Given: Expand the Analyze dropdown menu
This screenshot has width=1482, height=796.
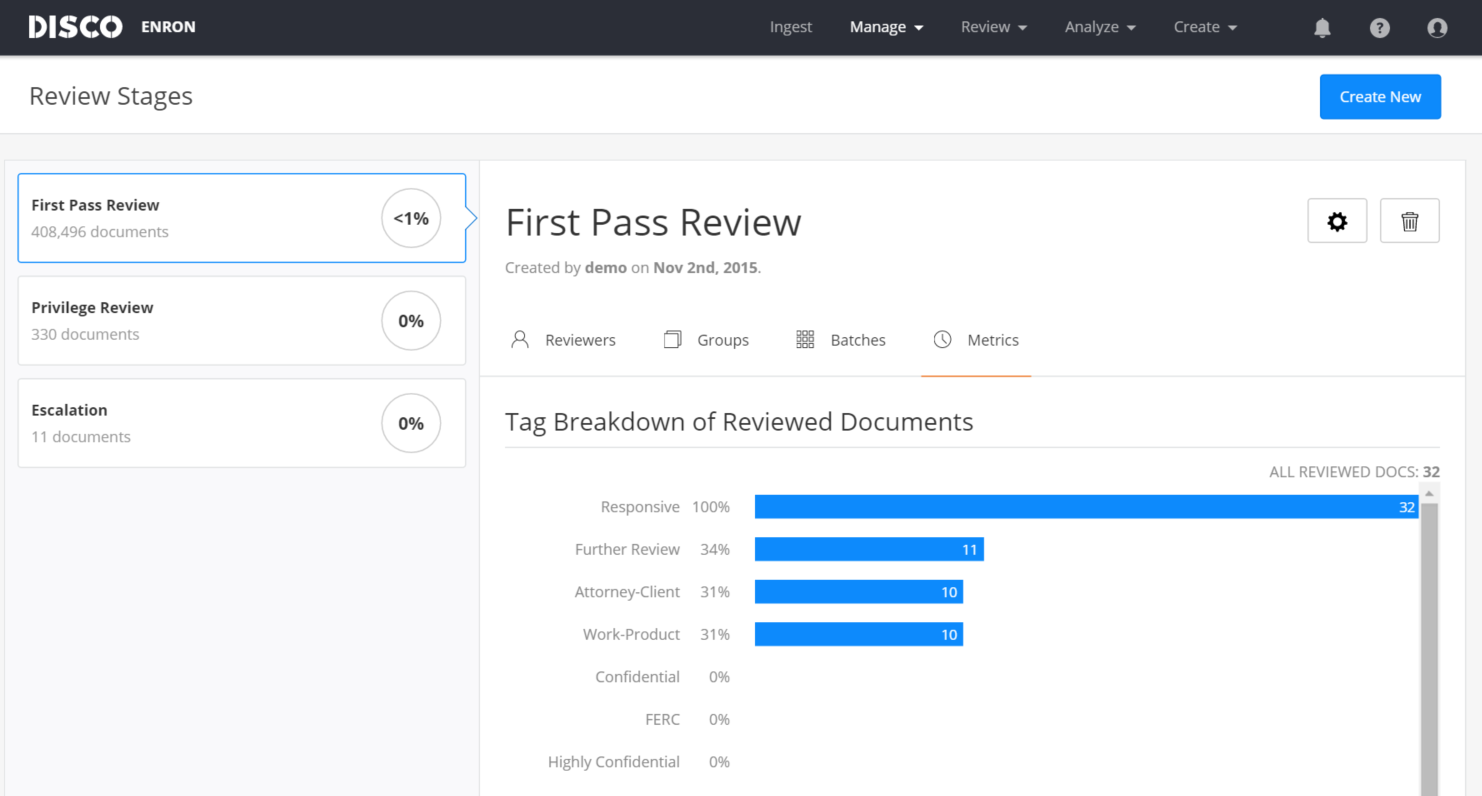Looking at the screenshot, I should click(1100, 27).
